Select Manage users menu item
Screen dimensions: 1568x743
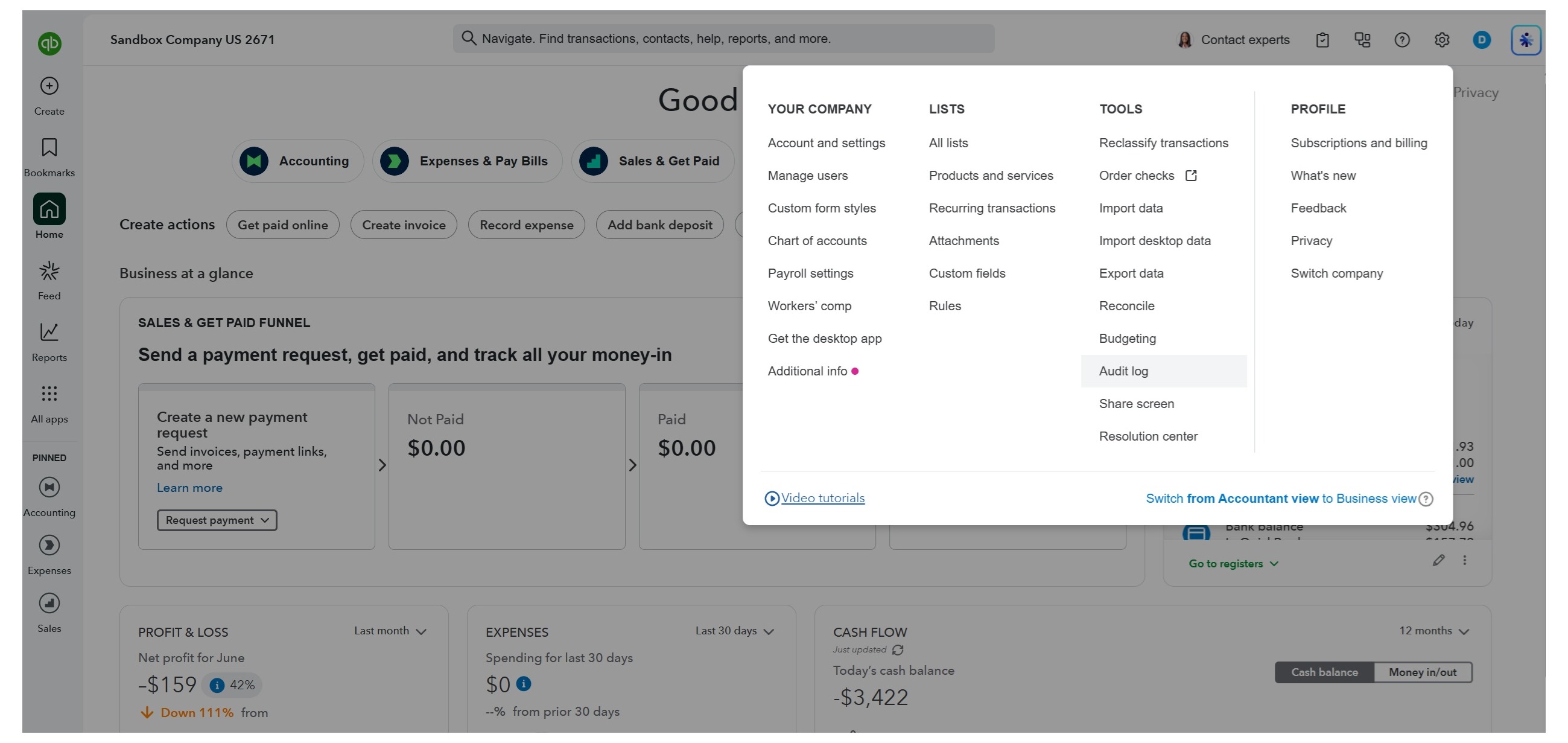pyautogui.click(x=807, y=176)
